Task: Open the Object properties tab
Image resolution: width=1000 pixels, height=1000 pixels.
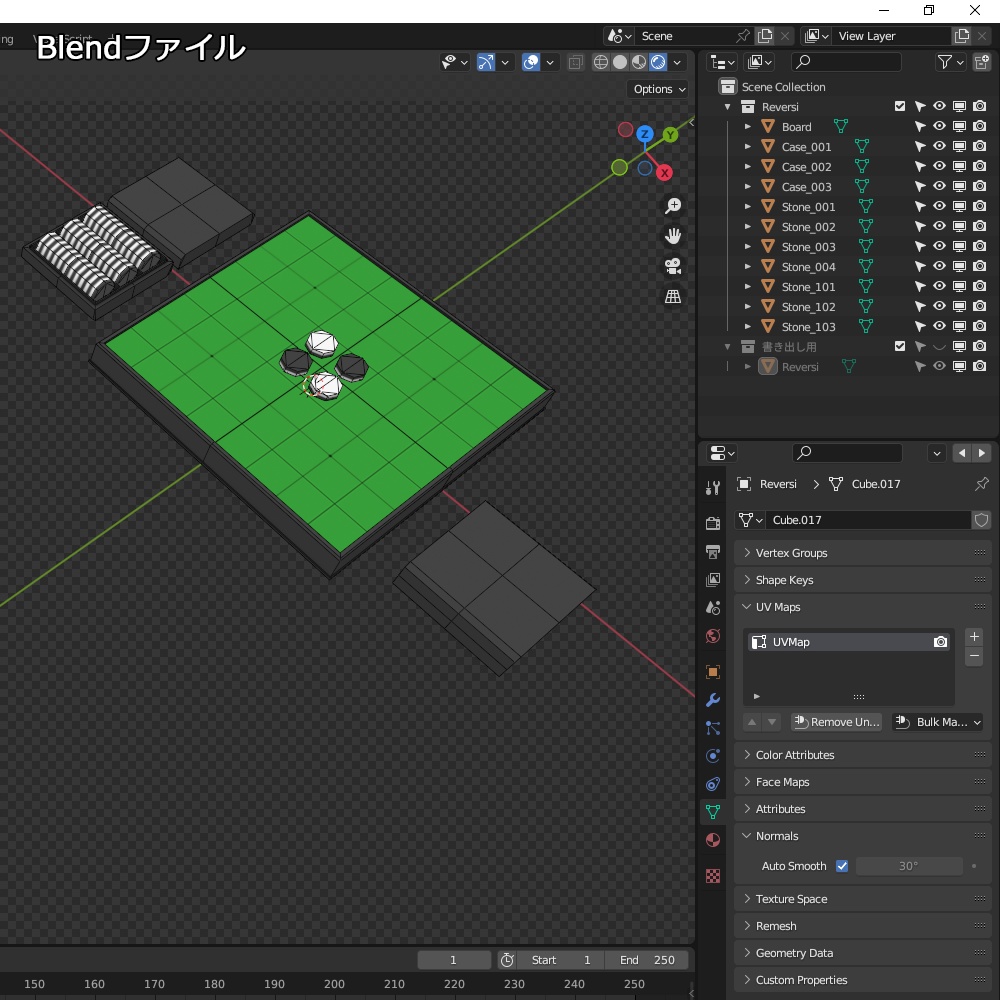Action: 712,672
